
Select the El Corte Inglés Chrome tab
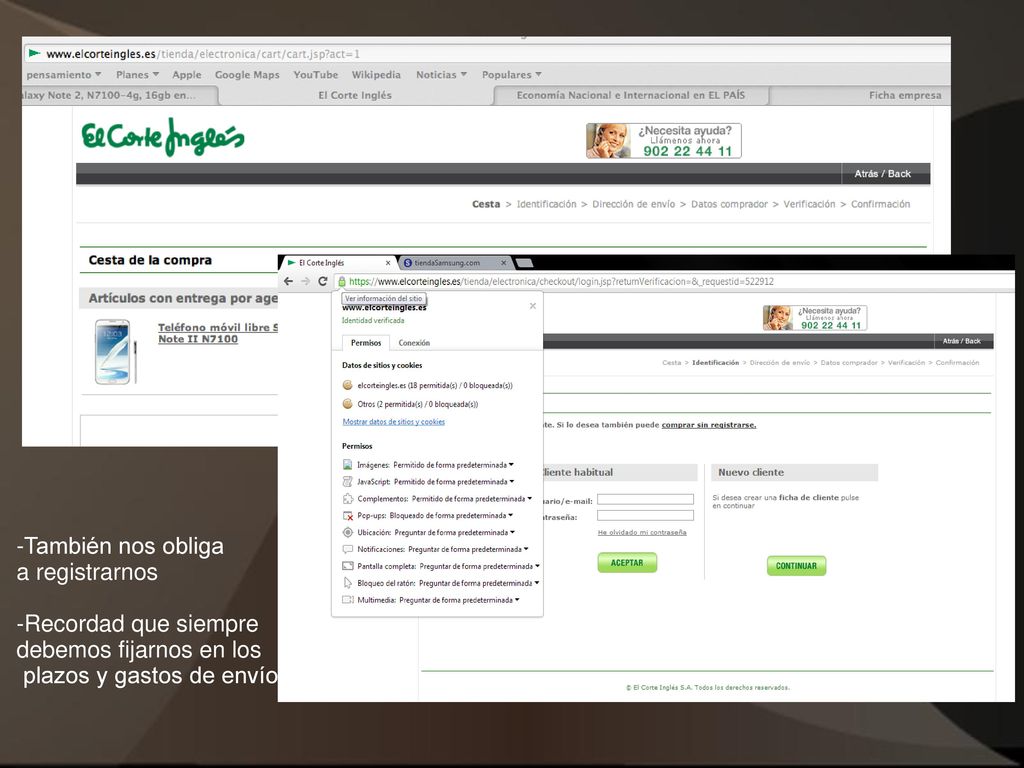tap(338, 263)
